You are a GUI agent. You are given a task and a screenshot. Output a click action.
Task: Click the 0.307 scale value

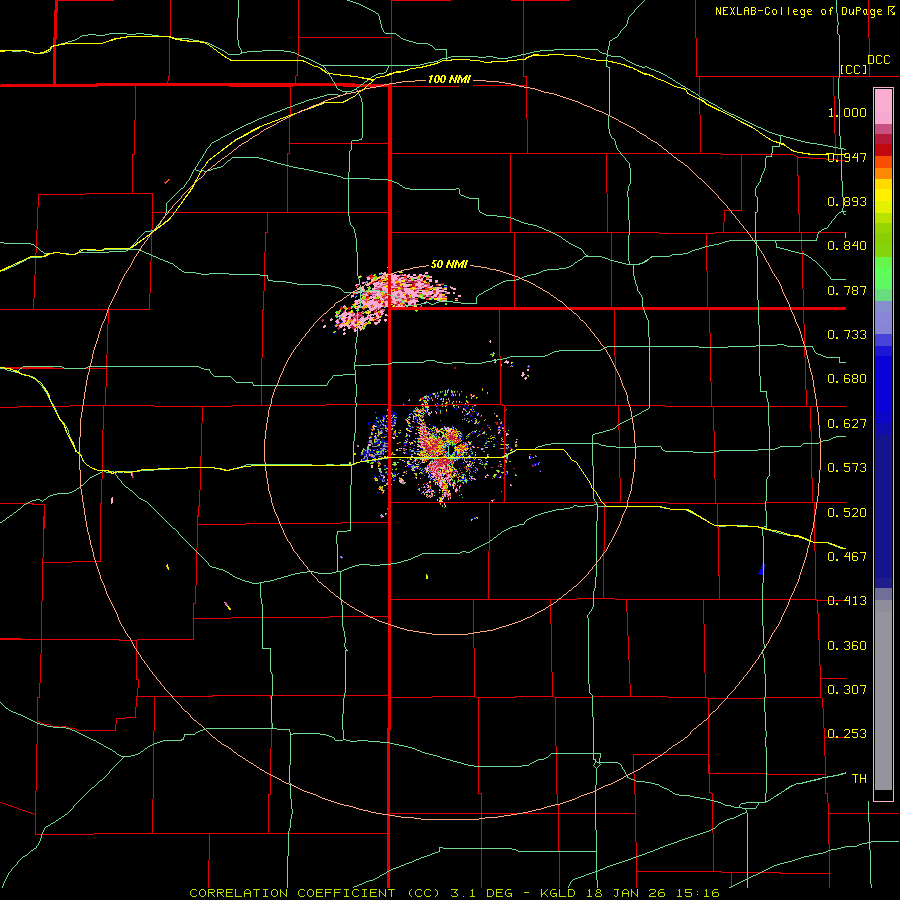pos(847,689)
